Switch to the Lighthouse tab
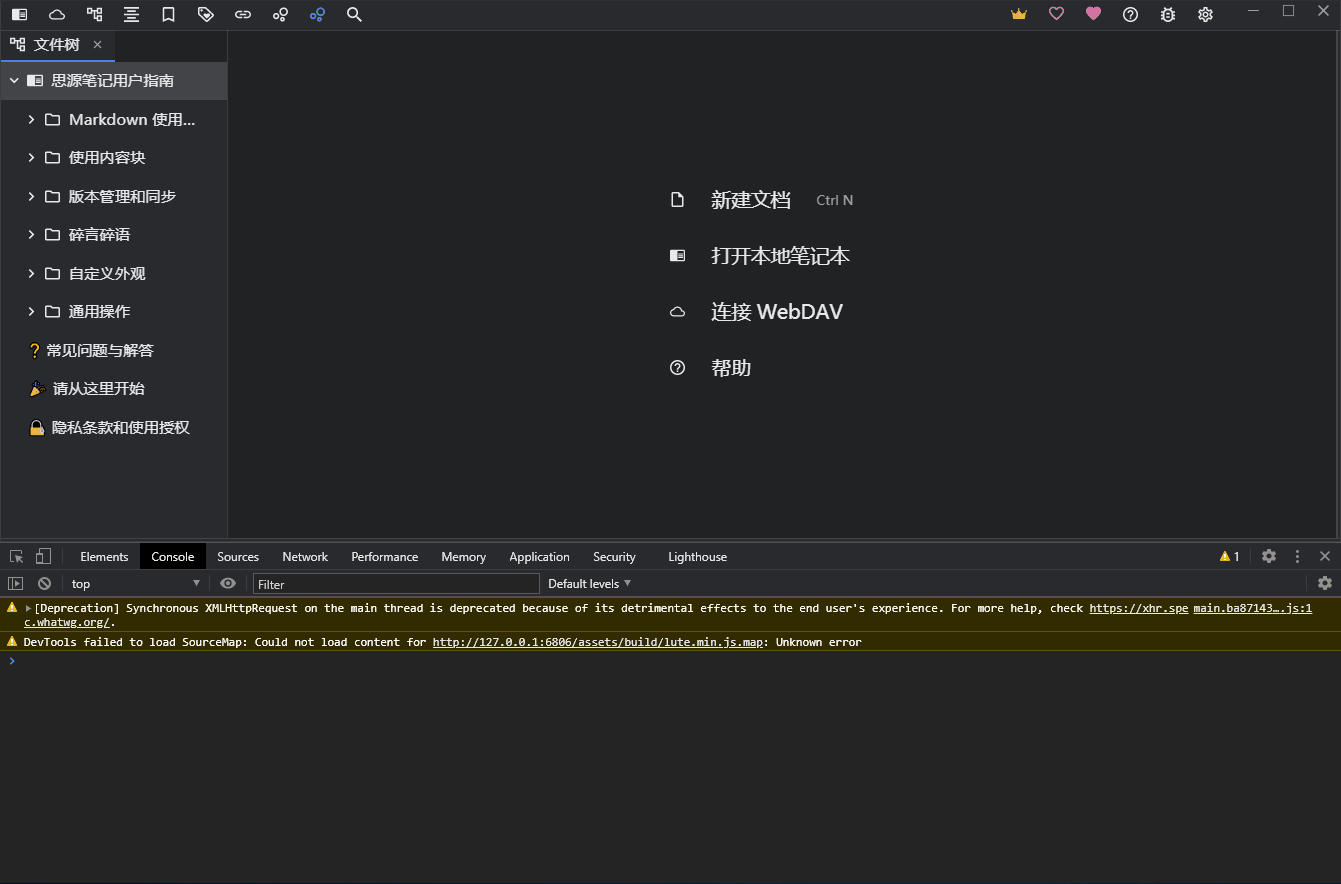This screenshot has width=1341, height=884. point(697,557)
